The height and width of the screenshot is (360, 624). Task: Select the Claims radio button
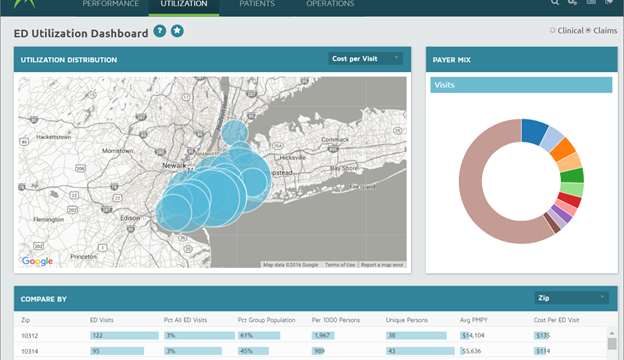(588, 30)
